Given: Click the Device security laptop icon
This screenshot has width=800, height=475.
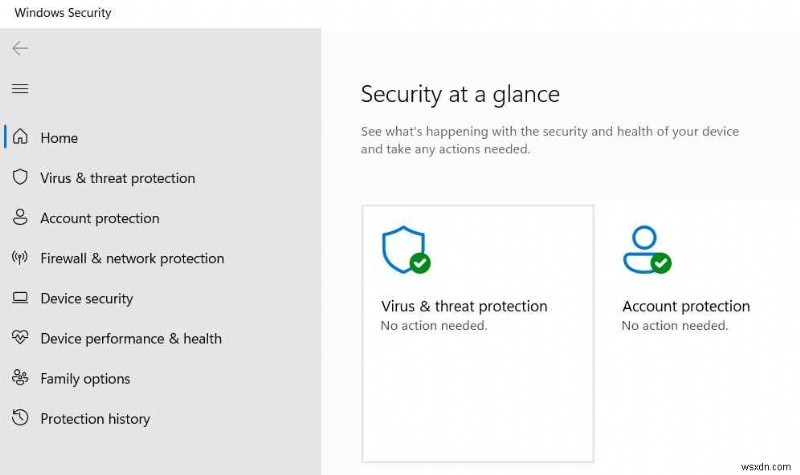Looking at the screenshot, I should 20,298.
